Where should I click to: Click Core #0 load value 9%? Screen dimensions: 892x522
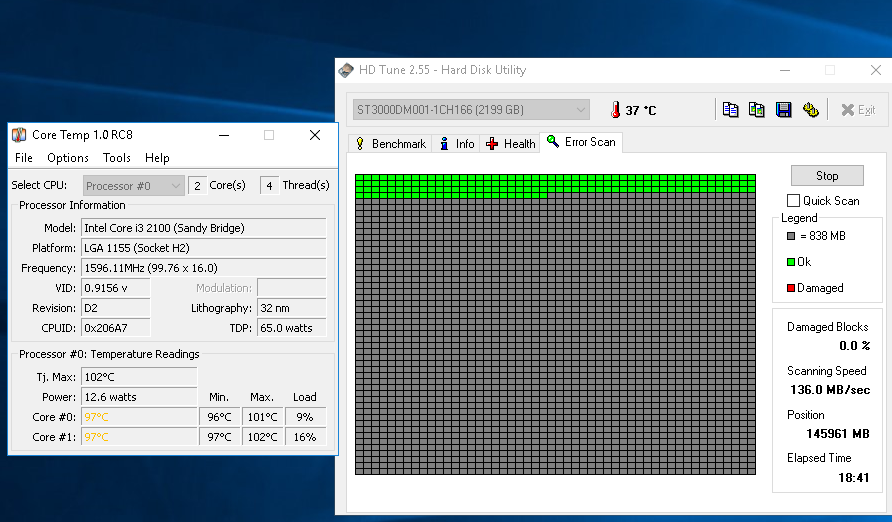point(305,417)
